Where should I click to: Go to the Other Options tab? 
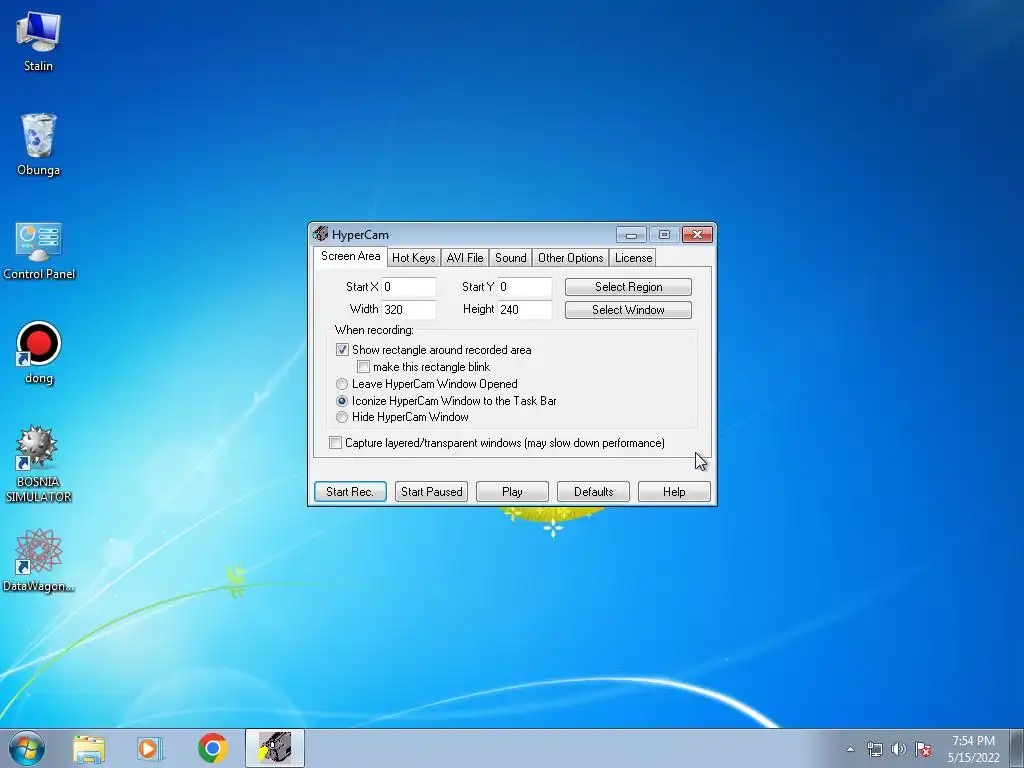pos(571,258)
